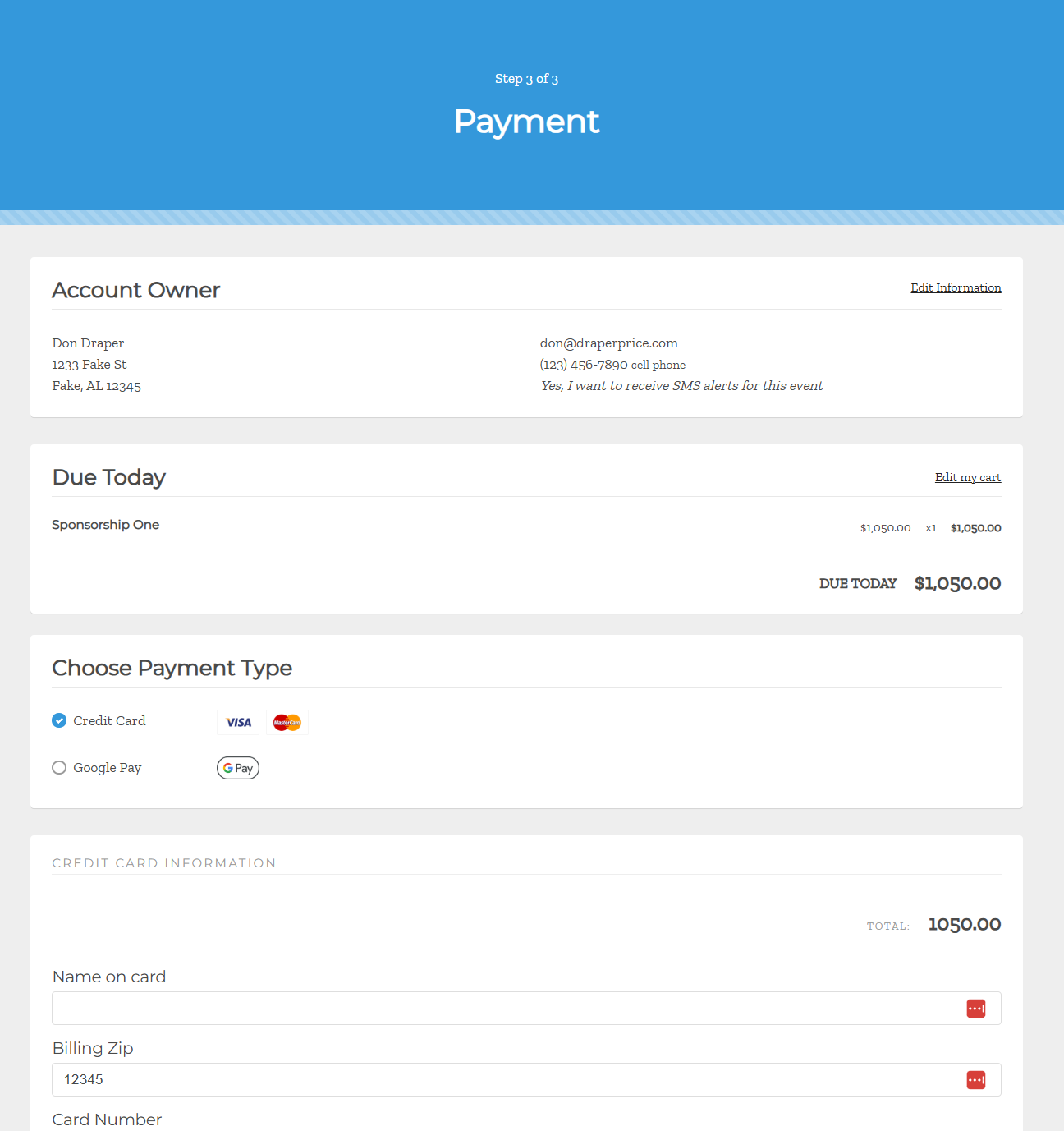Focus the Billing Zip field containing 12345
Screen dimensions: 1064x1131
click(x=526, y=1079)
